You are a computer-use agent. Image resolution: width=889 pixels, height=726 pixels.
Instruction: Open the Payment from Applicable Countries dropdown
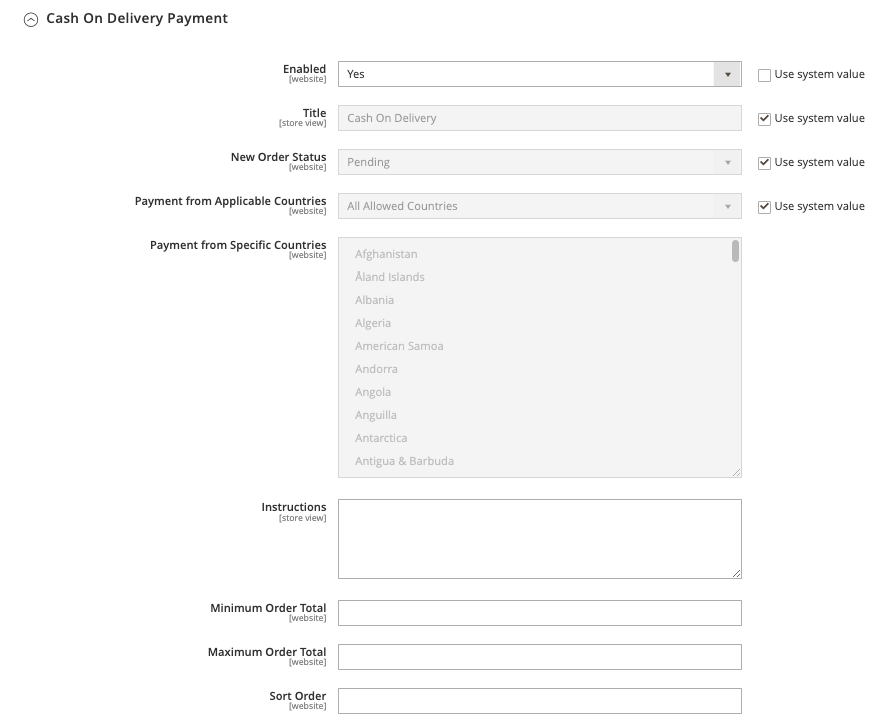[x=539, y=206]
